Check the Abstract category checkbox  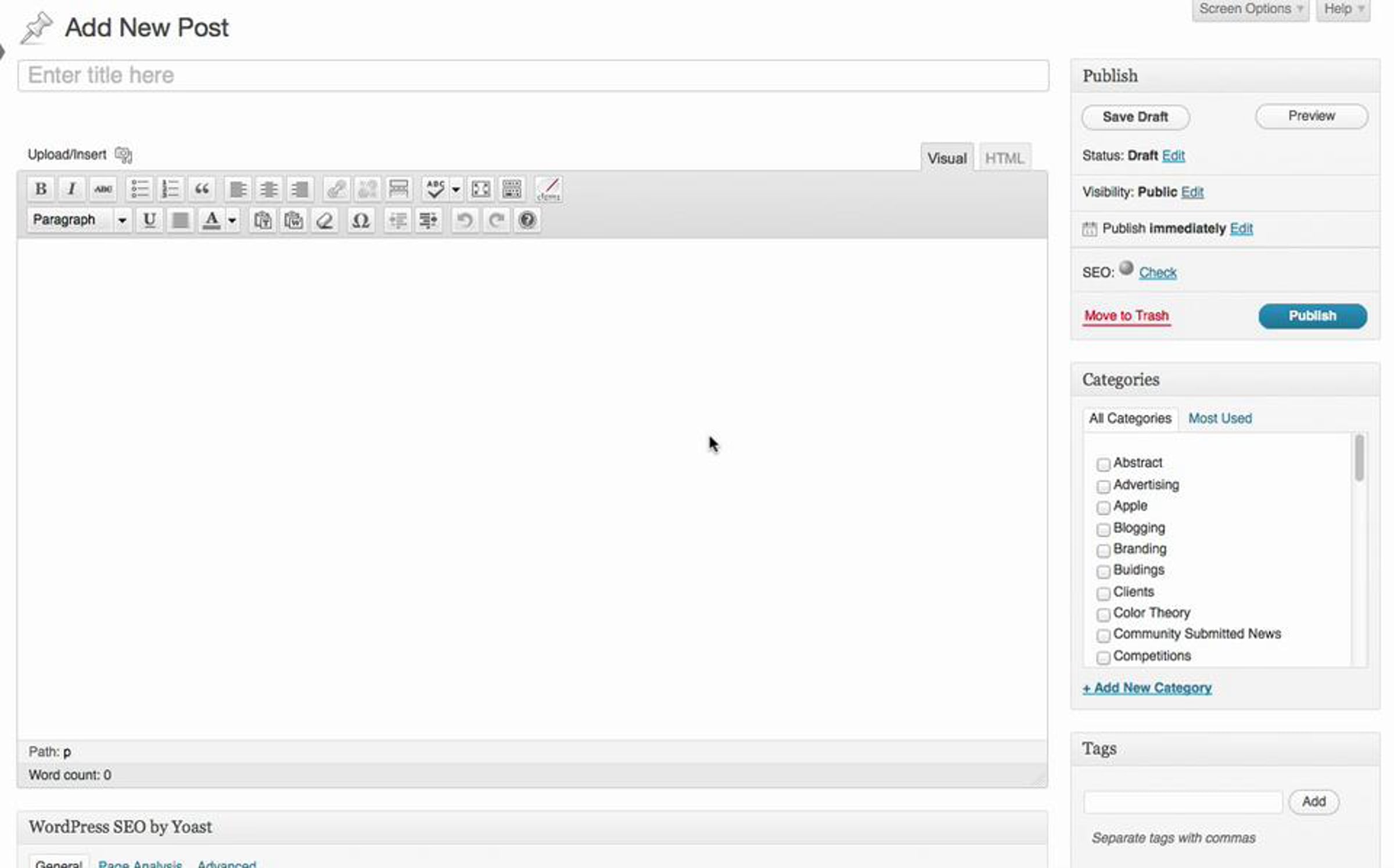(x=1103, y=464)
